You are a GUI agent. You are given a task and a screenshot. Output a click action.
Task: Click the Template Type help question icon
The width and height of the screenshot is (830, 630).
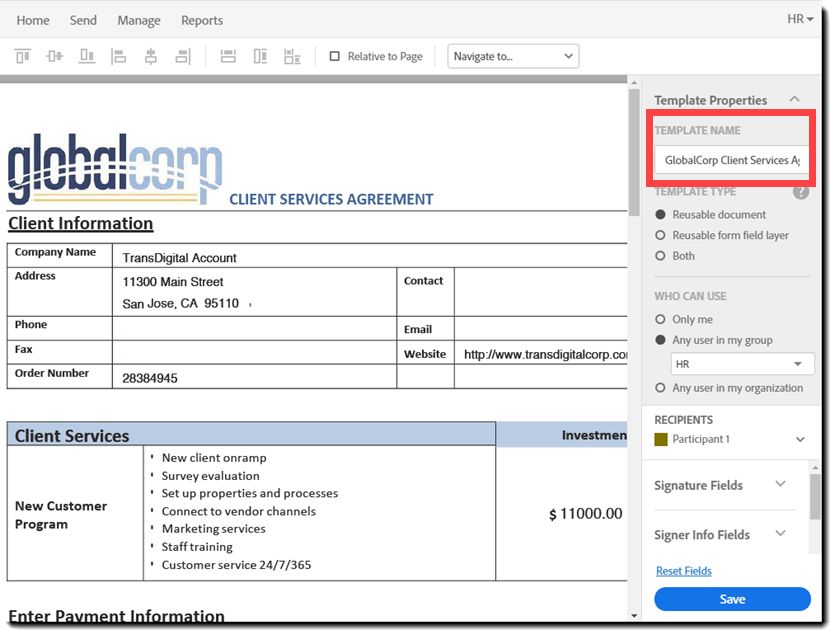pyautogui.click(x=800, y=192)
